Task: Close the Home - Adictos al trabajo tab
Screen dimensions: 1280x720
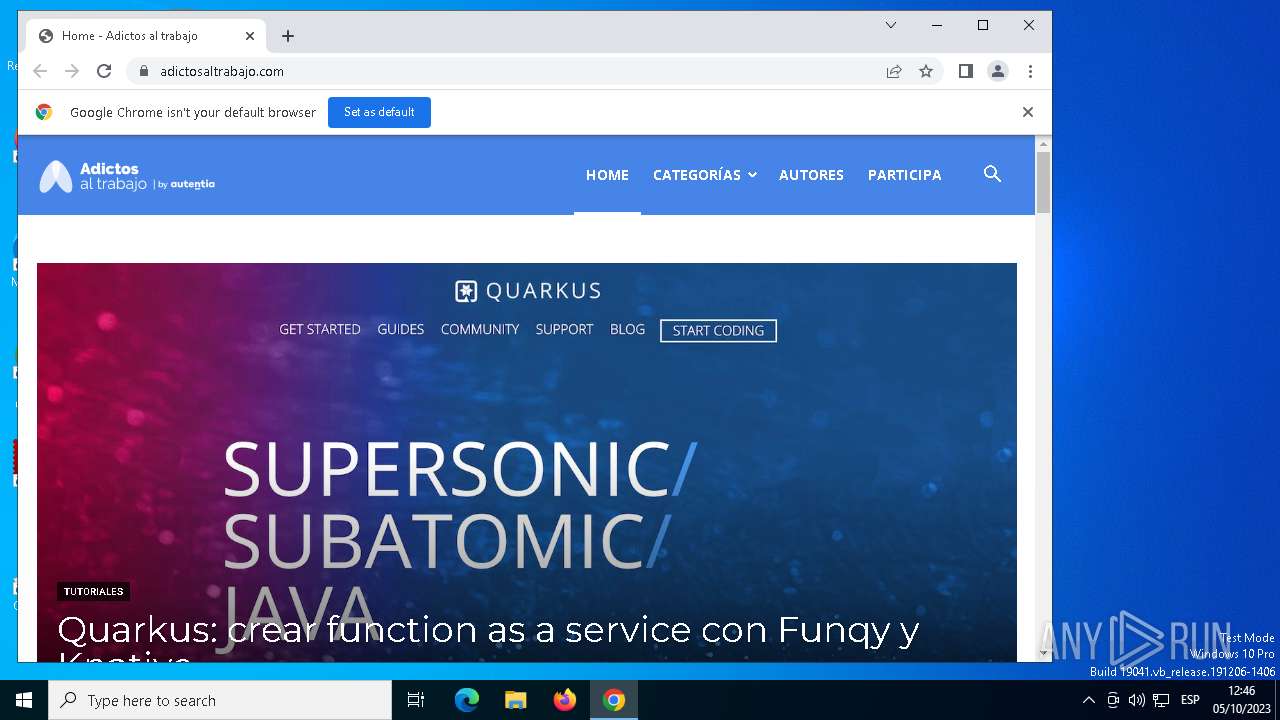Action: pos(250,36)
